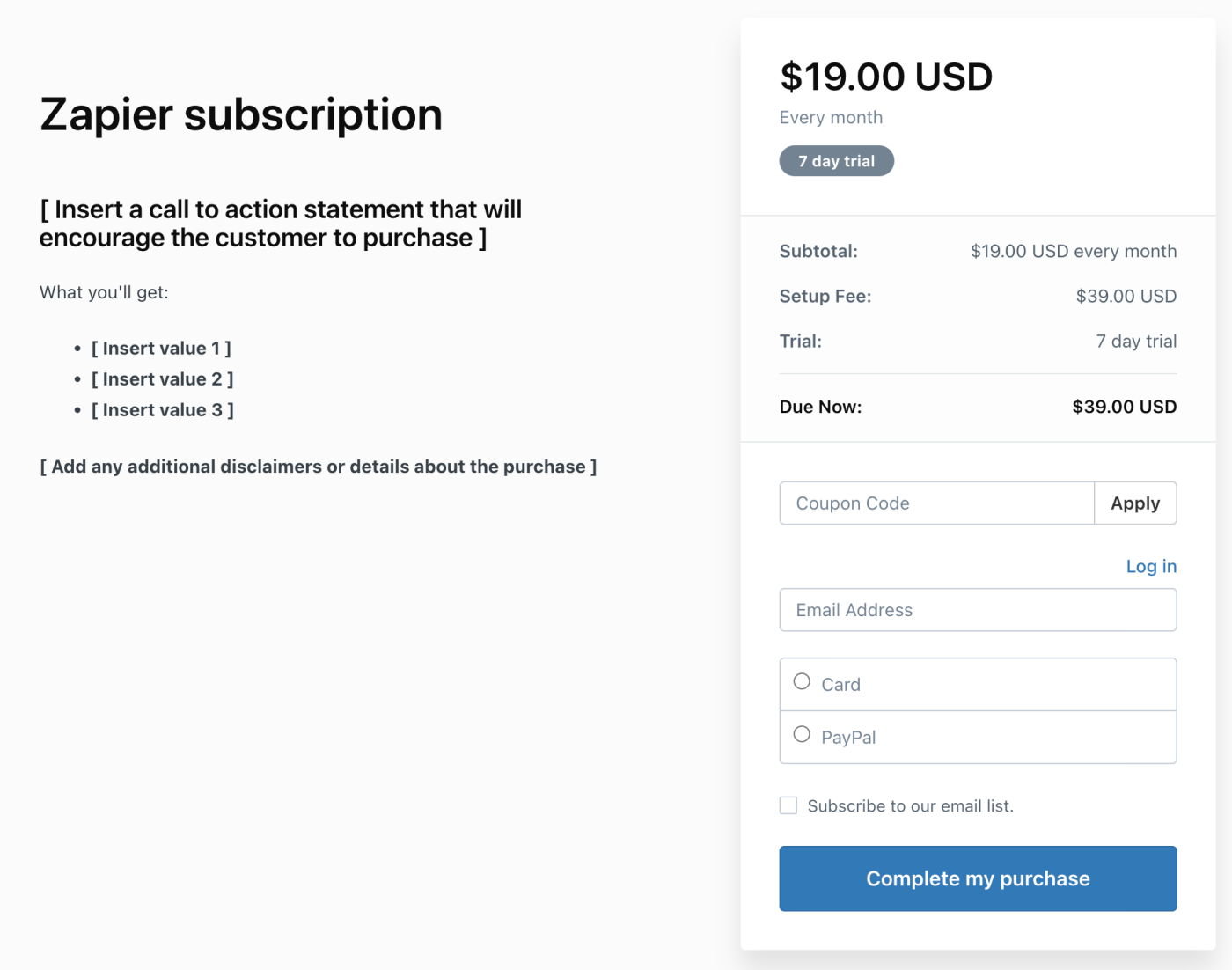The width and height of the screenshot is (1232, 970).
Task: Choose the PayPal payment radio button
Action: coord(802,735)
